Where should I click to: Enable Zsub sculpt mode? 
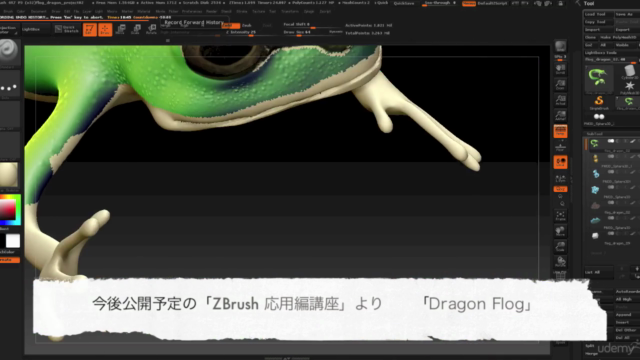247,25
